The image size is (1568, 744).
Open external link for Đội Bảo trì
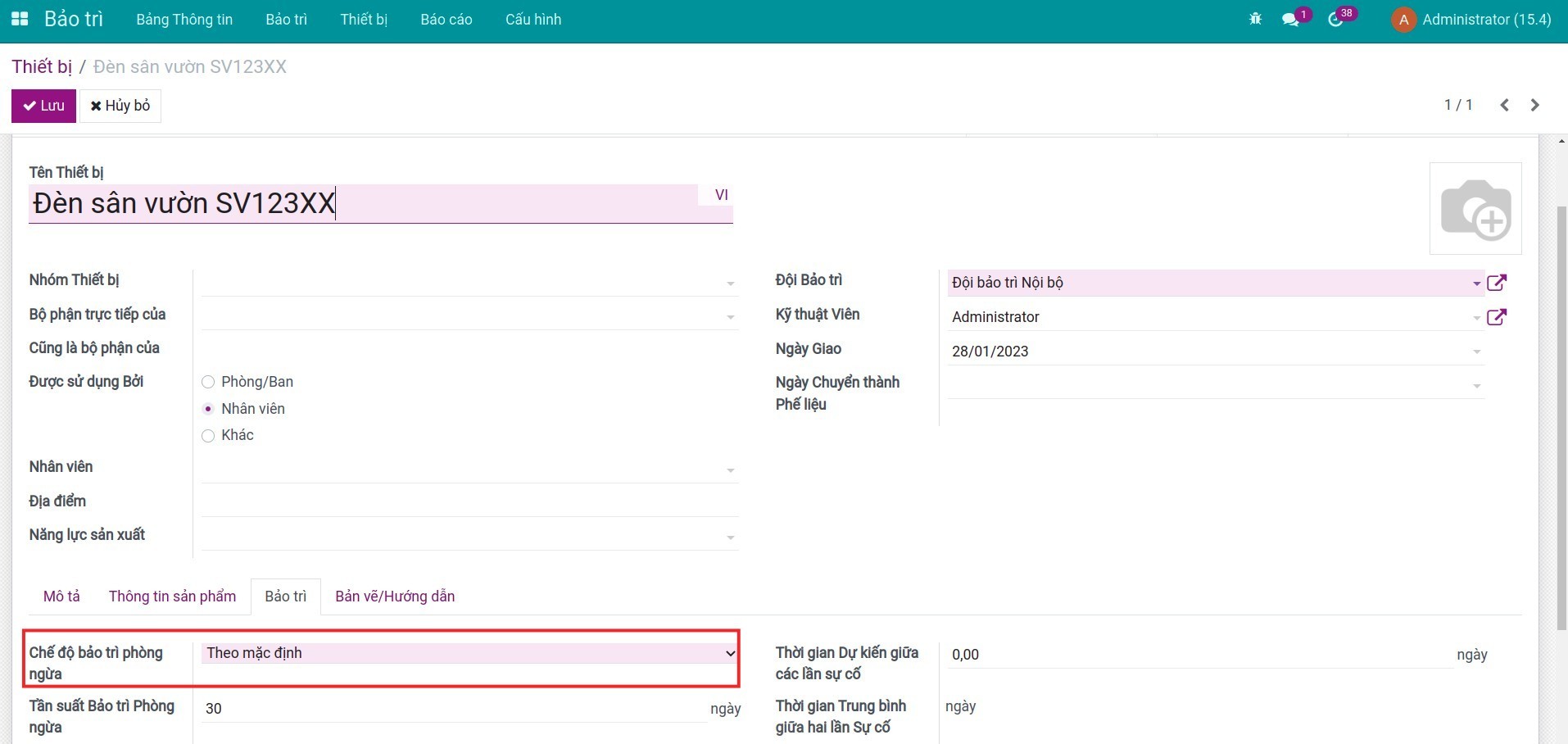pyautogui.click(x=1497, y=283)
